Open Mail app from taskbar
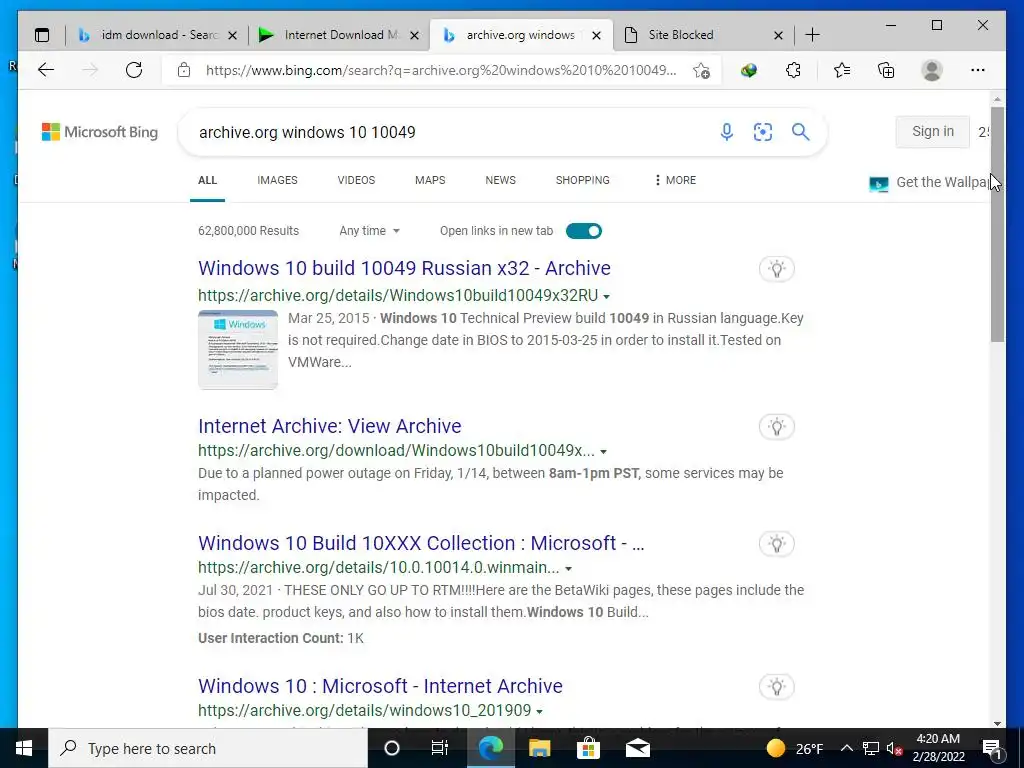 (637, 748)
